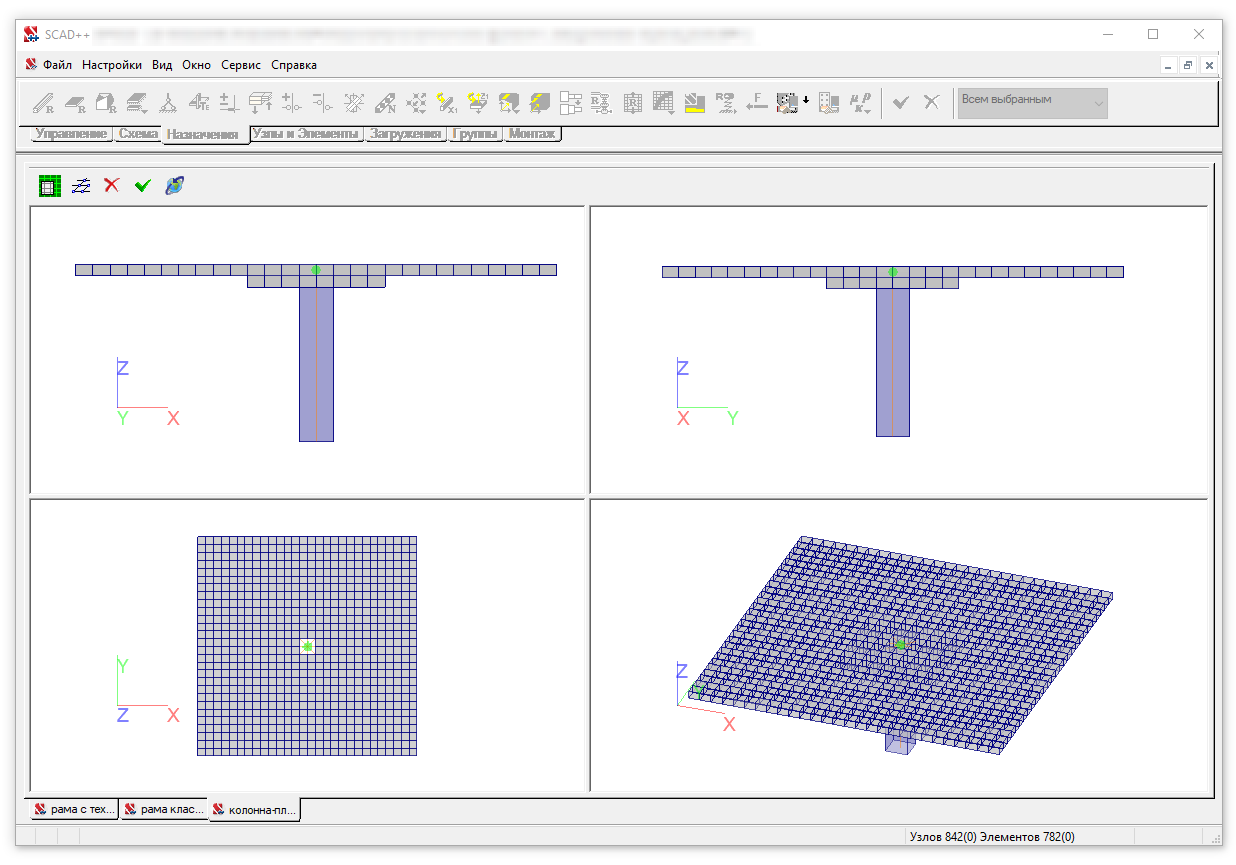
Task: Click the X1 local axes orientation icon
Action: (447, 102)
